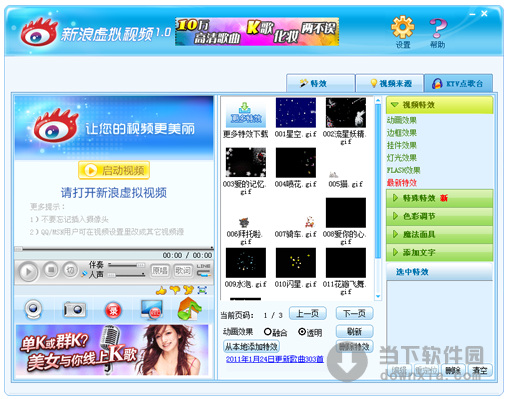Viewport: 507px width, 399px height.
Task: Adjust the 伴奏 accompaniment volume slider
Action: tap(127, 265)
